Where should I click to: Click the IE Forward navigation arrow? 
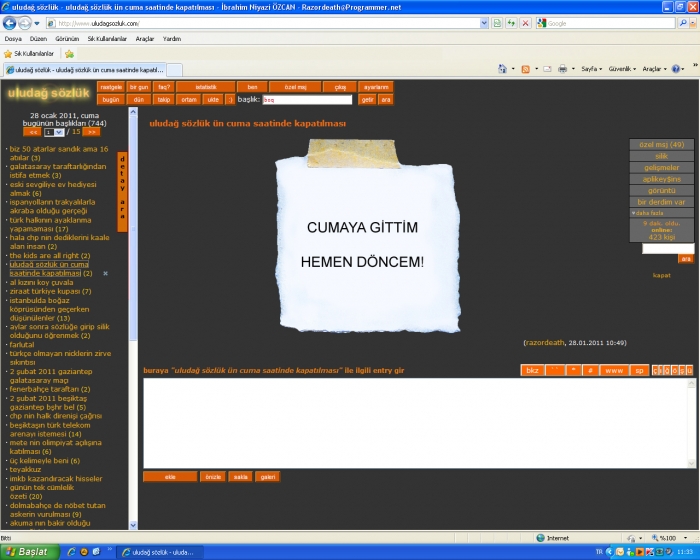25,23
